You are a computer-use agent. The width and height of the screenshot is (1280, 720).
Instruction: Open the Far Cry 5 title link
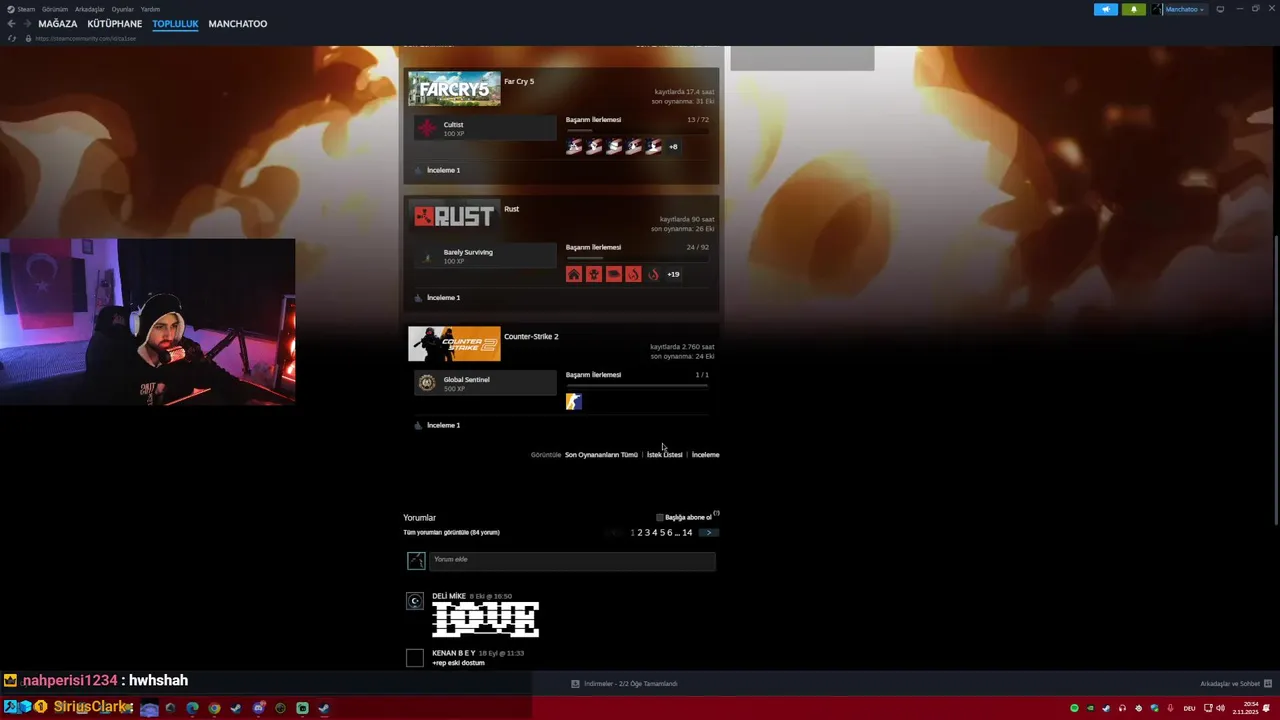point(519,81)
